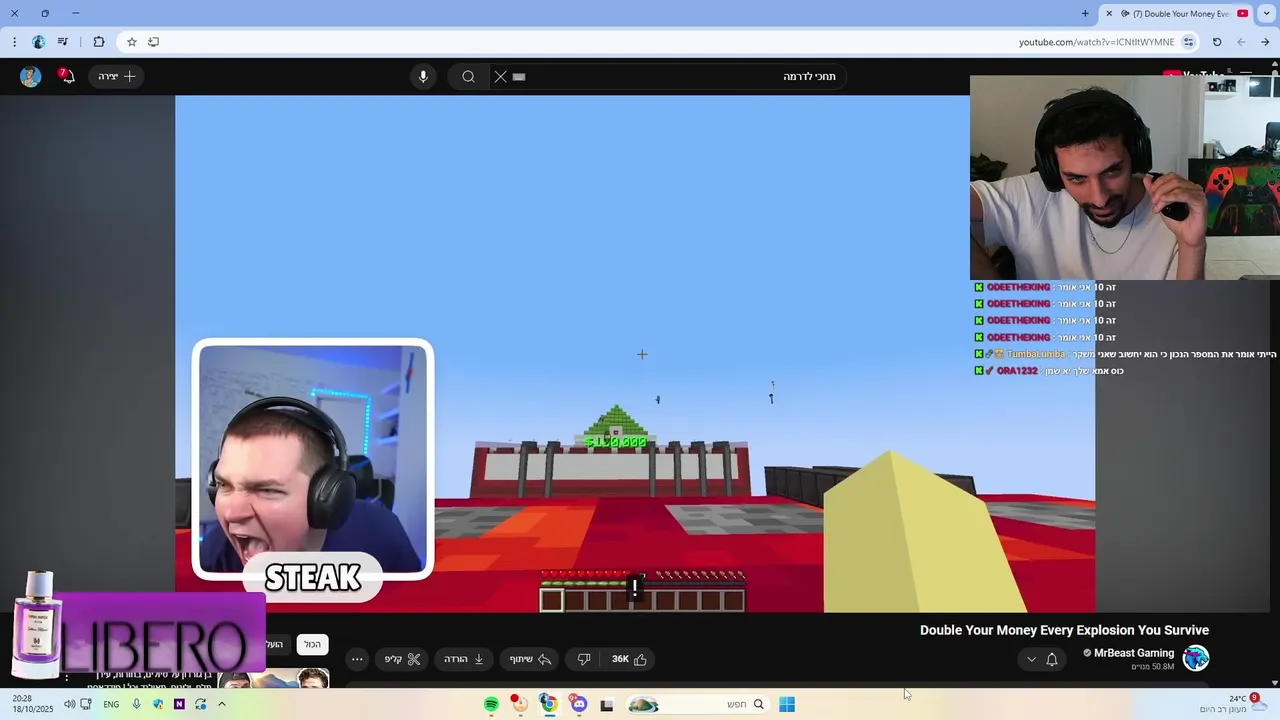Image resolution: width=1280 pixels, height=720 pixels.
Task: Open volume speaker tray icon
Action: (69, 704)
